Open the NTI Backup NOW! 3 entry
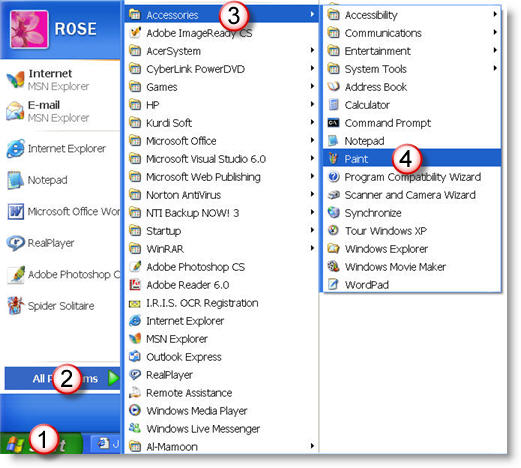521x468 pixels. (221, 213)
